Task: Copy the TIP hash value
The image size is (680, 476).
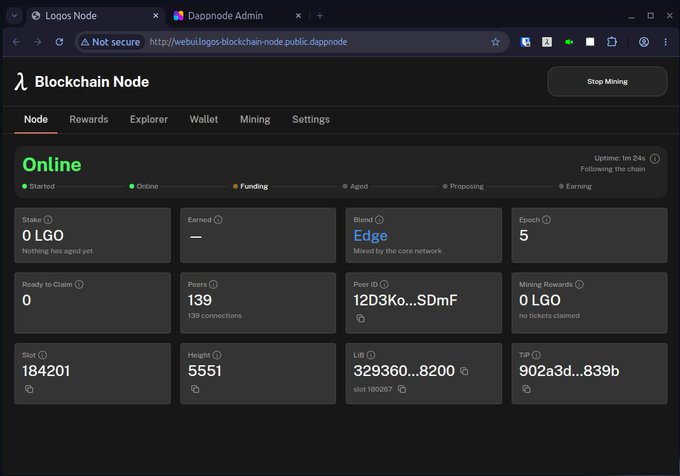Action: [526, 389]
